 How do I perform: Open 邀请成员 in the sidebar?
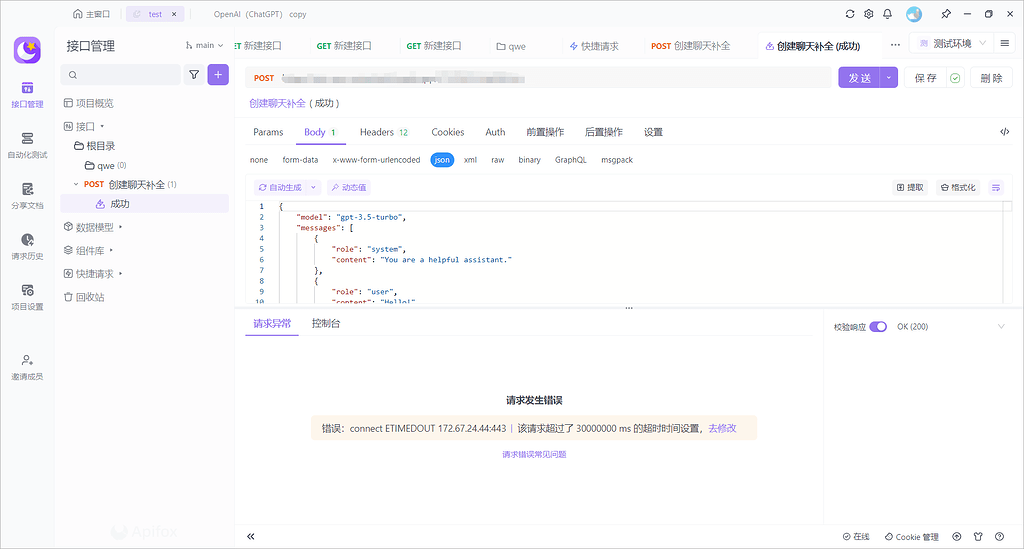[27, 367]
